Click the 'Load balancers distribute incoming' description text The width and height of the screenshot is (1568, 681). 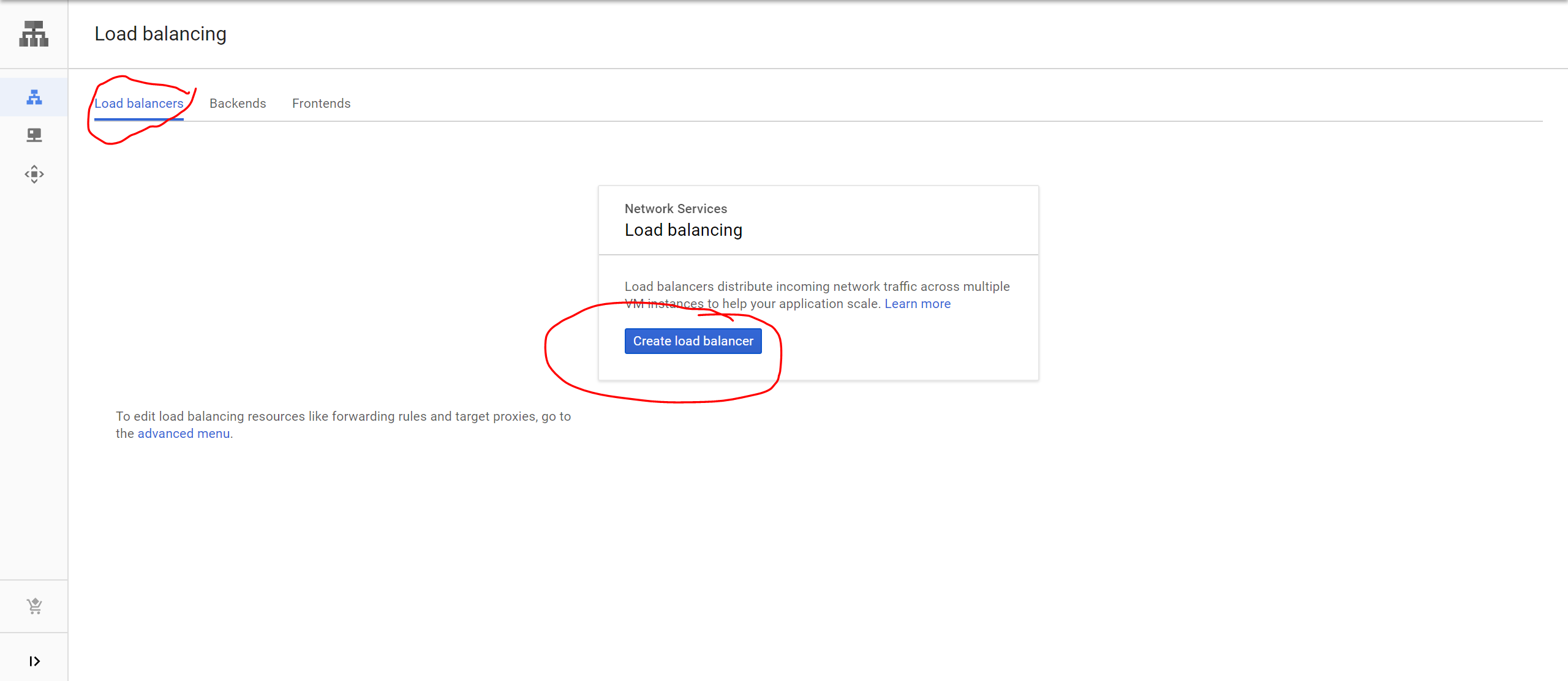click(x=817, y=295)
